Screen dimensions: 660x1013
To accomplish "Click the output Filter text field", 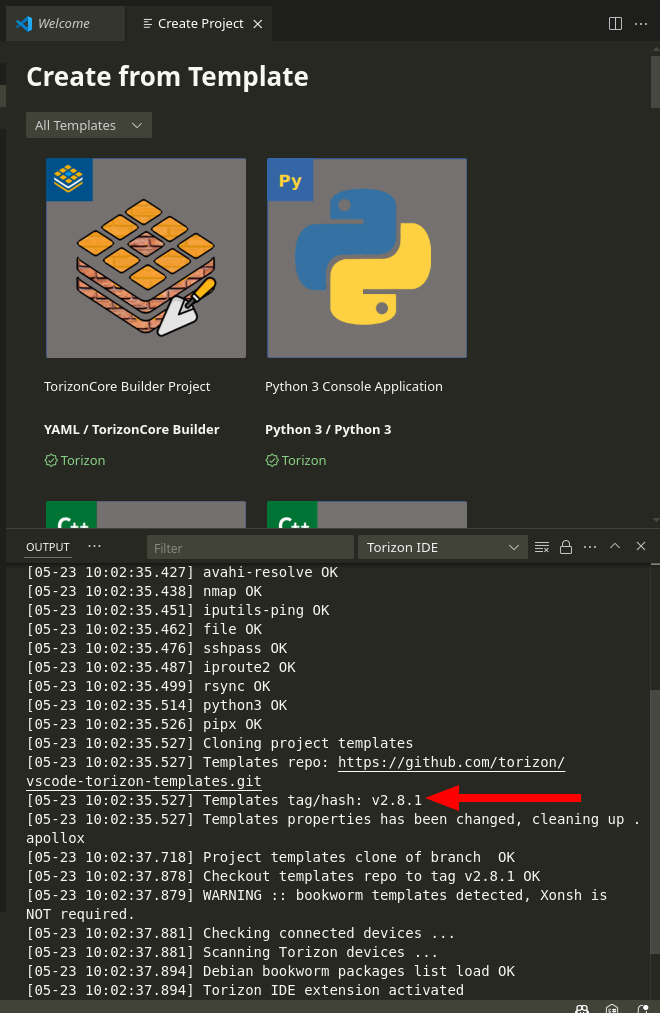I will point(250,547).
